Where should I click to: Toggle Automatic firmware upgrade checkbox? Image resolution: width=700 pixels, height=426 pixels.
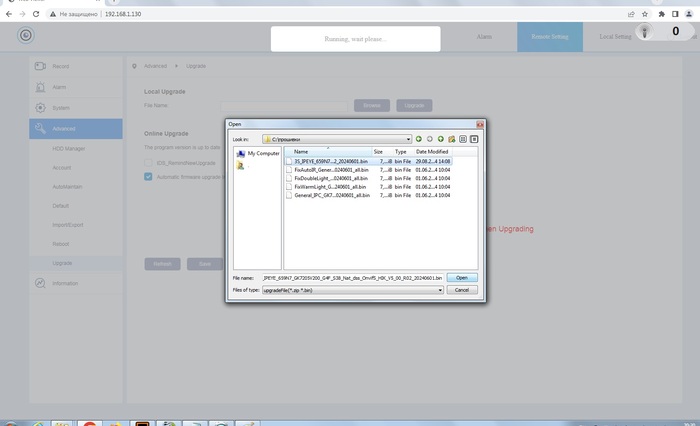[148, 177]
